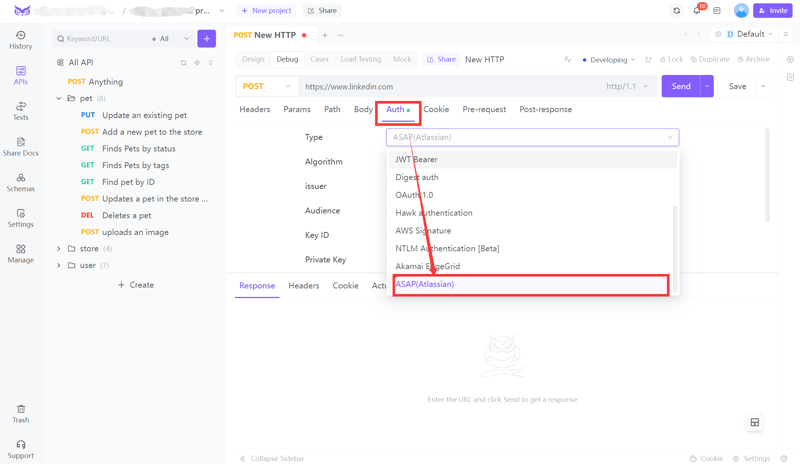
Task: Collapse the pet folder
Action: click(59, 99)
